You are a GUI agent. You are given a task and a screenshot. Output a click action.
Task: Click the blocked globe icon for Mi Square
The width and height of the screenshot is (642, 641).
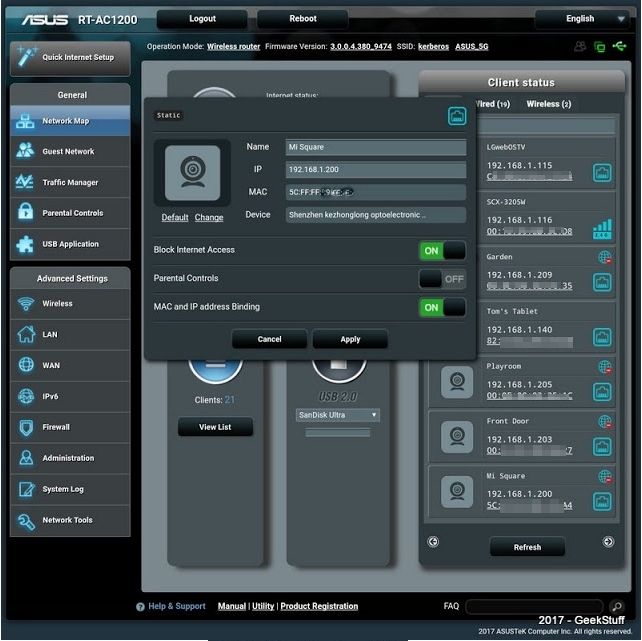coord(605,476)
